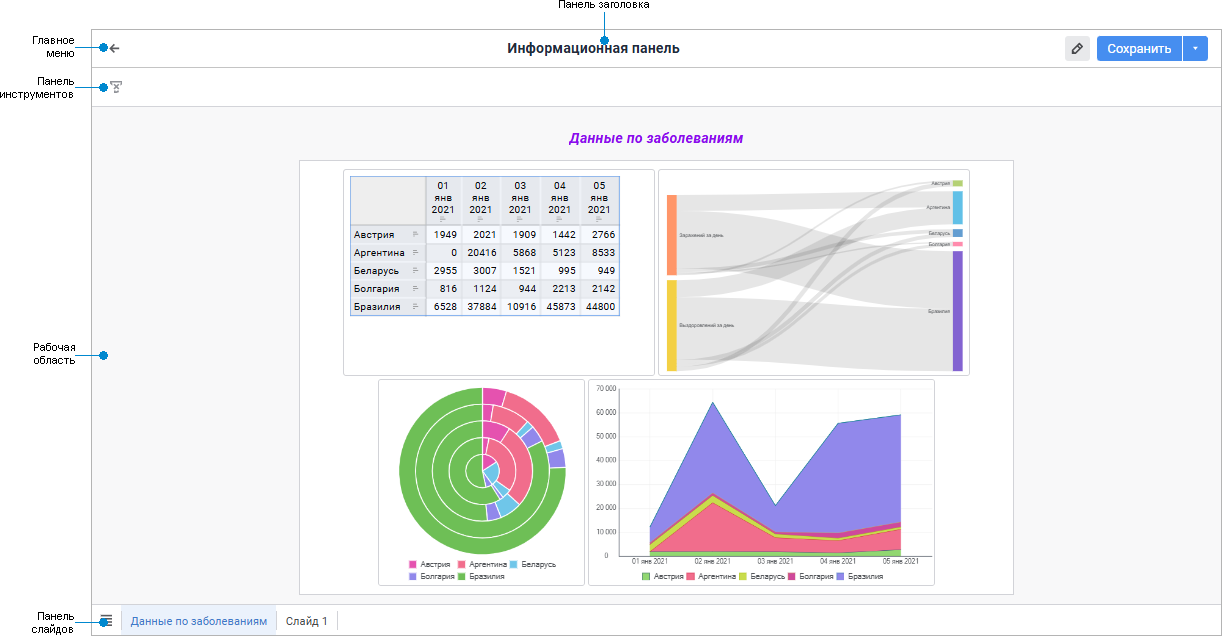Click the sort icon beside Аргентина row

pyautogui.click(x=415, y=253)
